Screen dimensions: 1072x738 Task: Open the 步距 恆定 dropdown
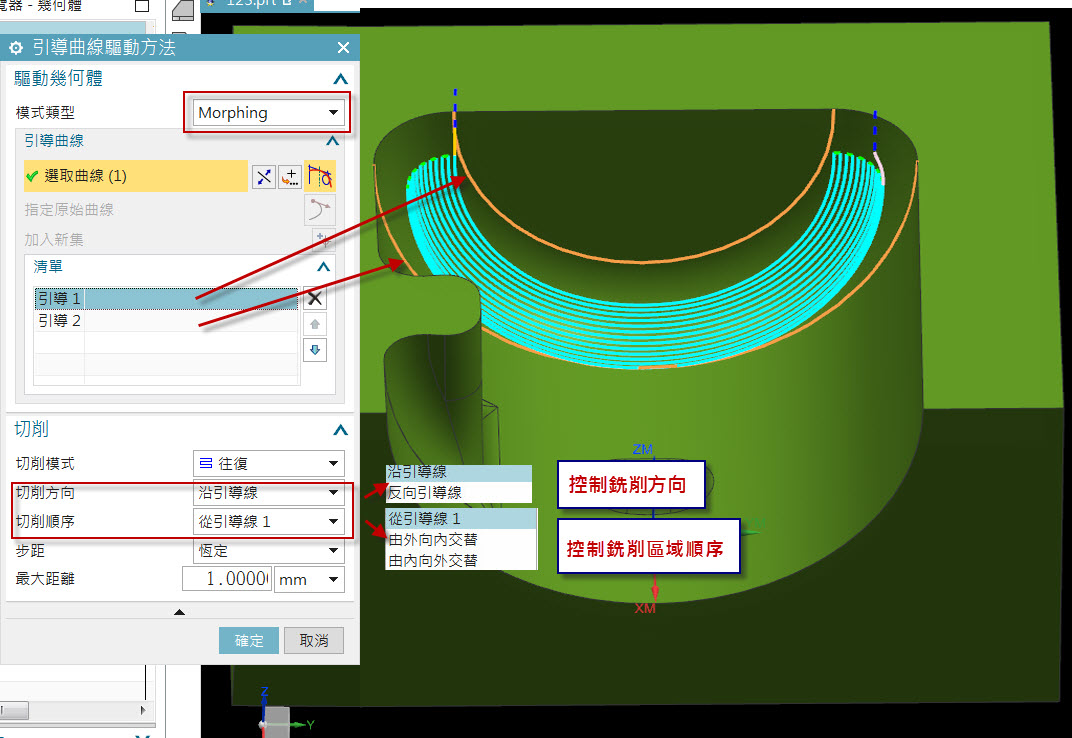click(269, 551)
